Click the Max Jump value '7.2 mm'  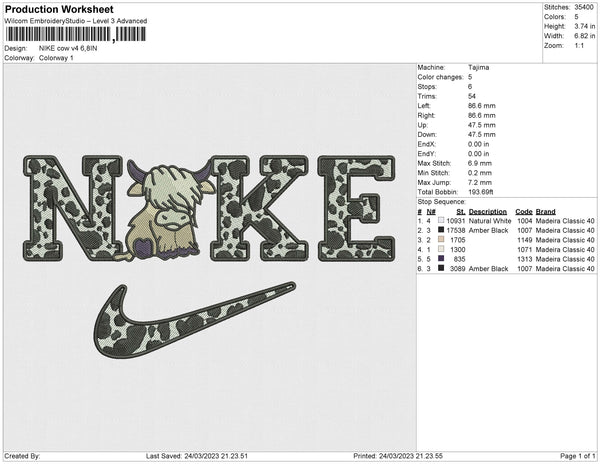pos(480,182)
